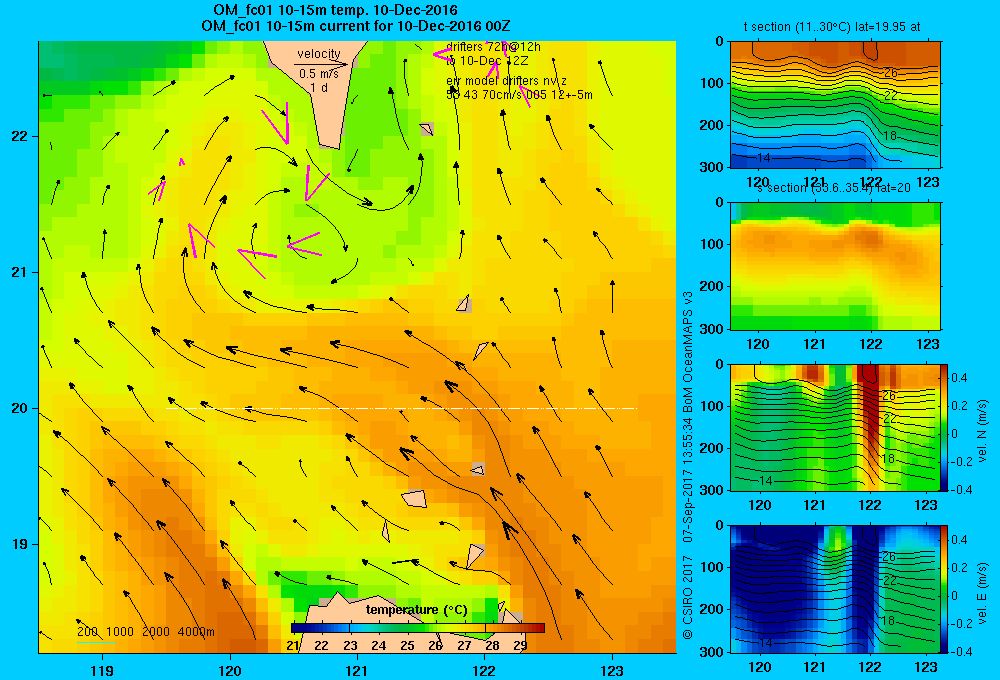Screen dimensions: 1000x680
Task: Click latitude label 20 on main map axis
Action: point(20,408)
